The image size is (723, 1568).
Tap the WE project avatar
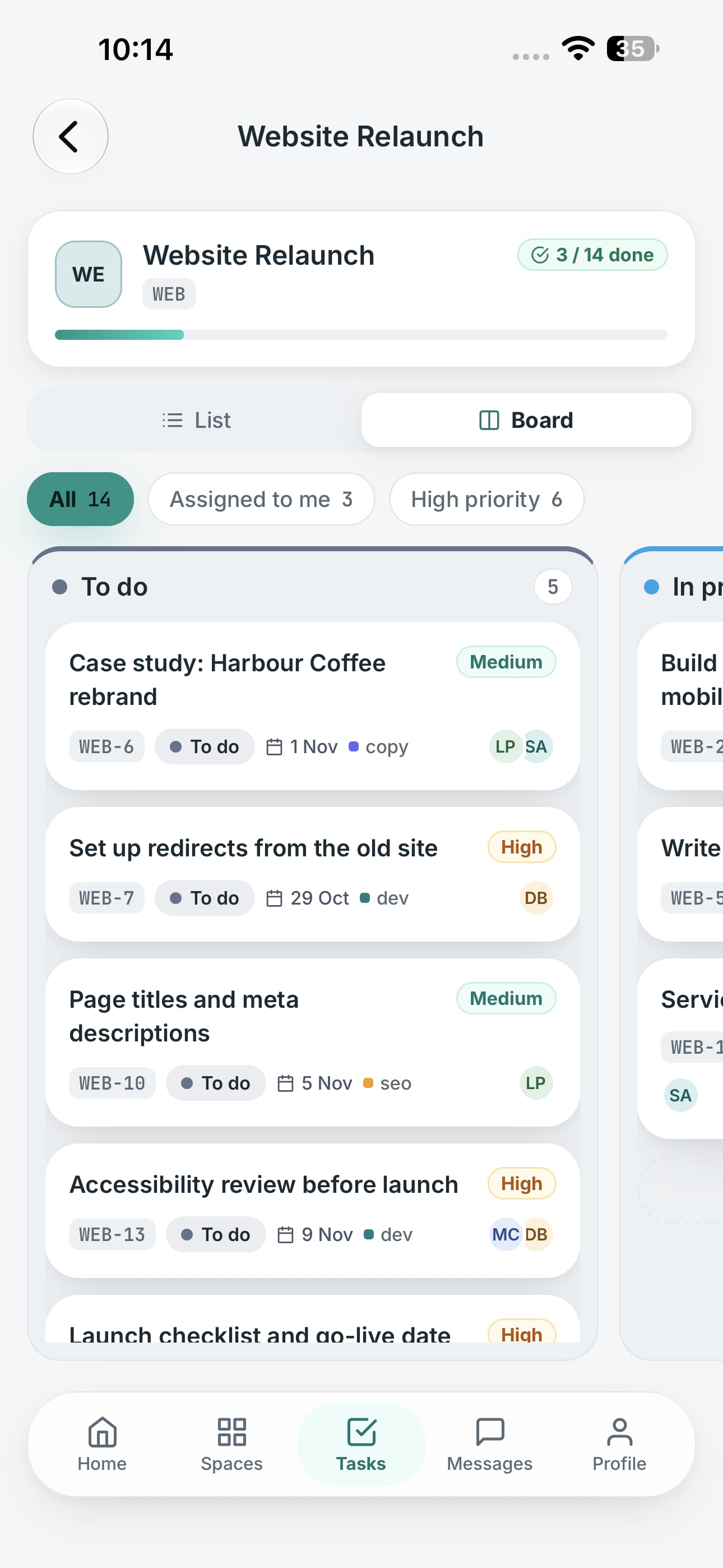[x=89, y=274]
